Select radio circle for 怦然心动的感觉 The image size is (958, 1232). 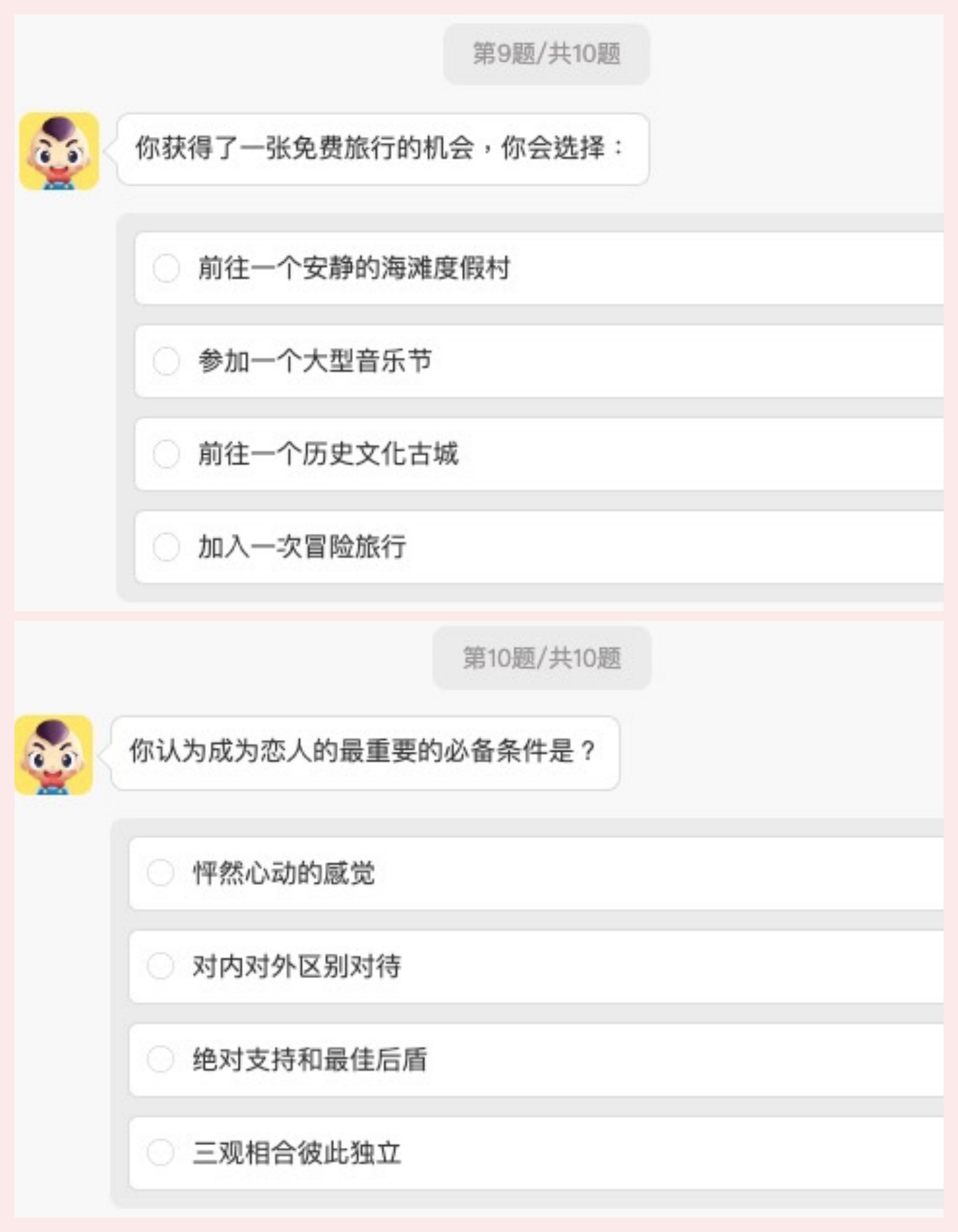161,873
